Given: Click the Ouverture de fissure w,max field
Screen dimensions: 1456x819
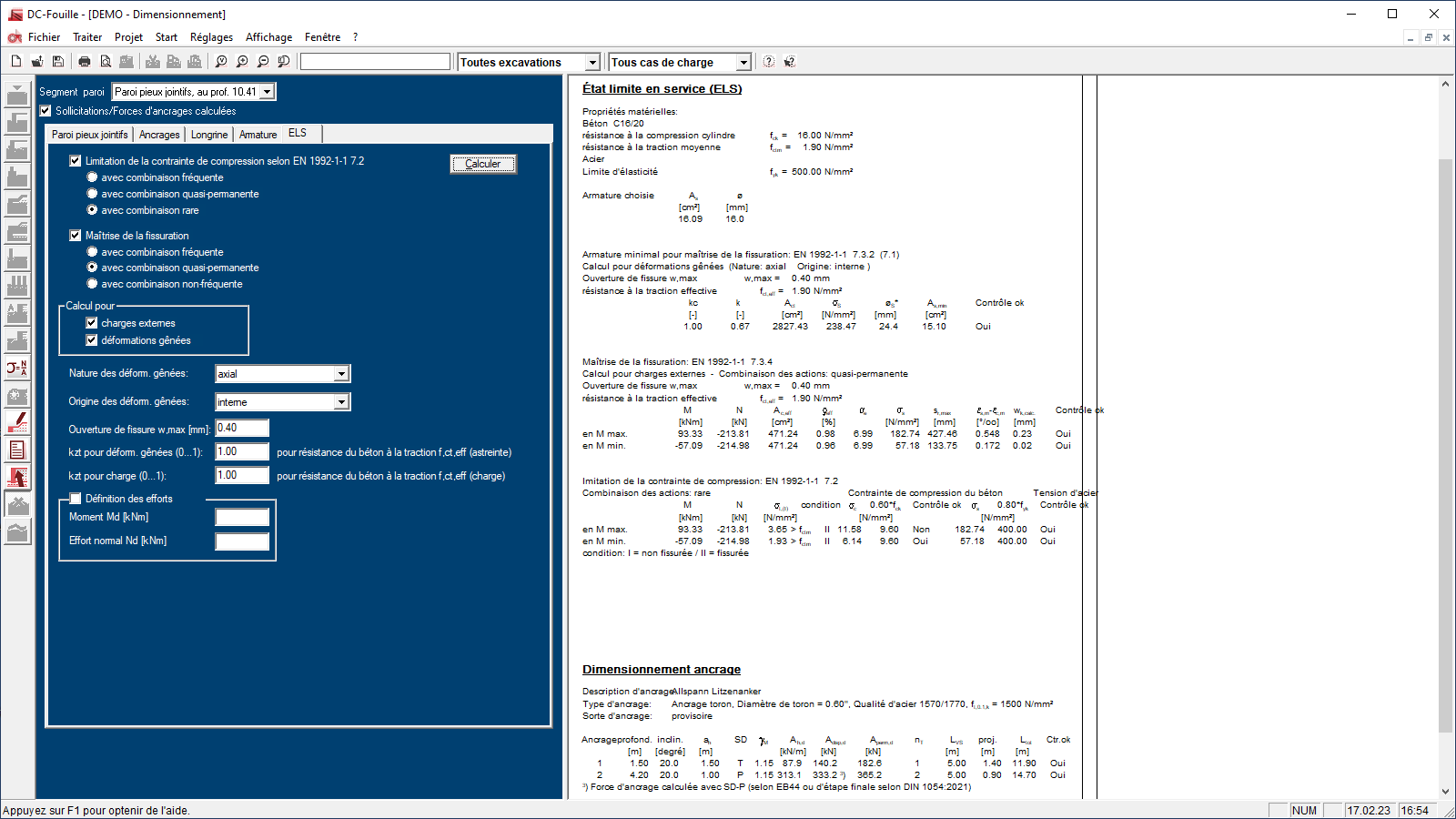Looking at the screenshot, I should [x=242, y=428].
